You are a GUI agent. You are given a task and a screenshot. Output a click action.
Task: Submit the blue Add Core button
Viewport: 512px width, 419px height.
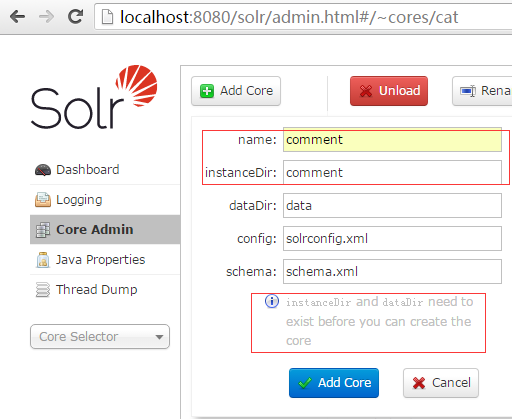pyautogui.click(x=334, y=383)
